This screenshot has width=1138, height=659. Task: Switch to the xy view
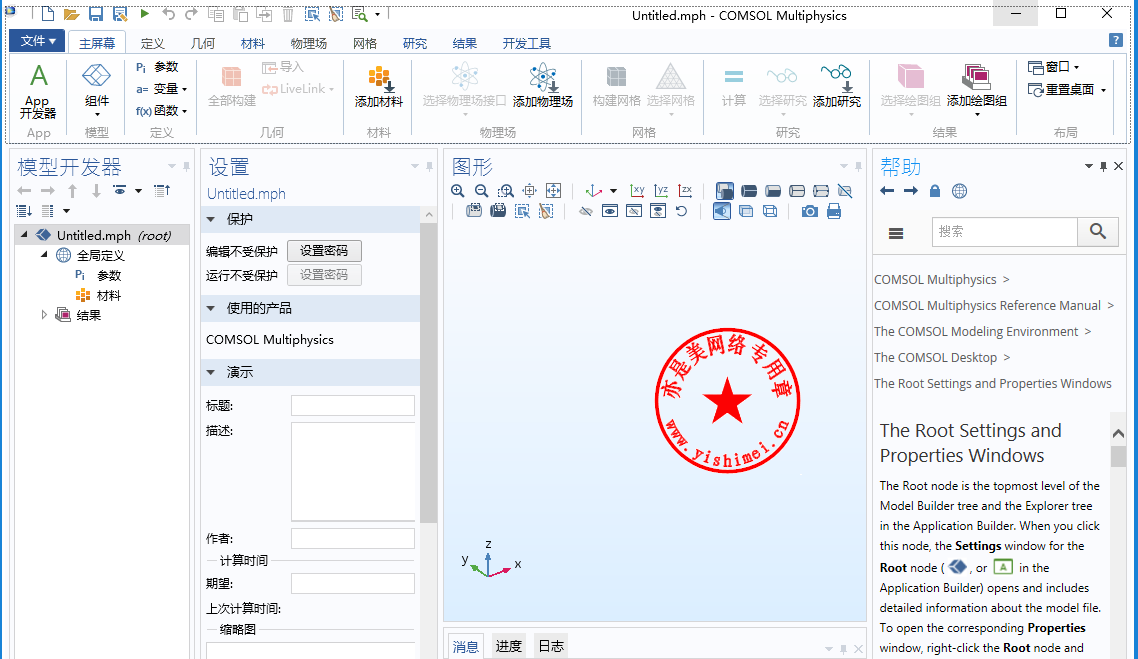point(637,191)
